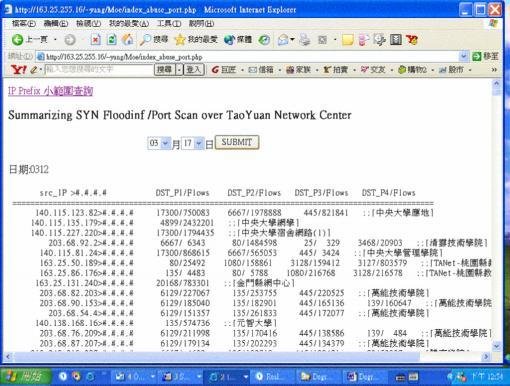Click the grey Forward arrow button

(x=70, y=40)
